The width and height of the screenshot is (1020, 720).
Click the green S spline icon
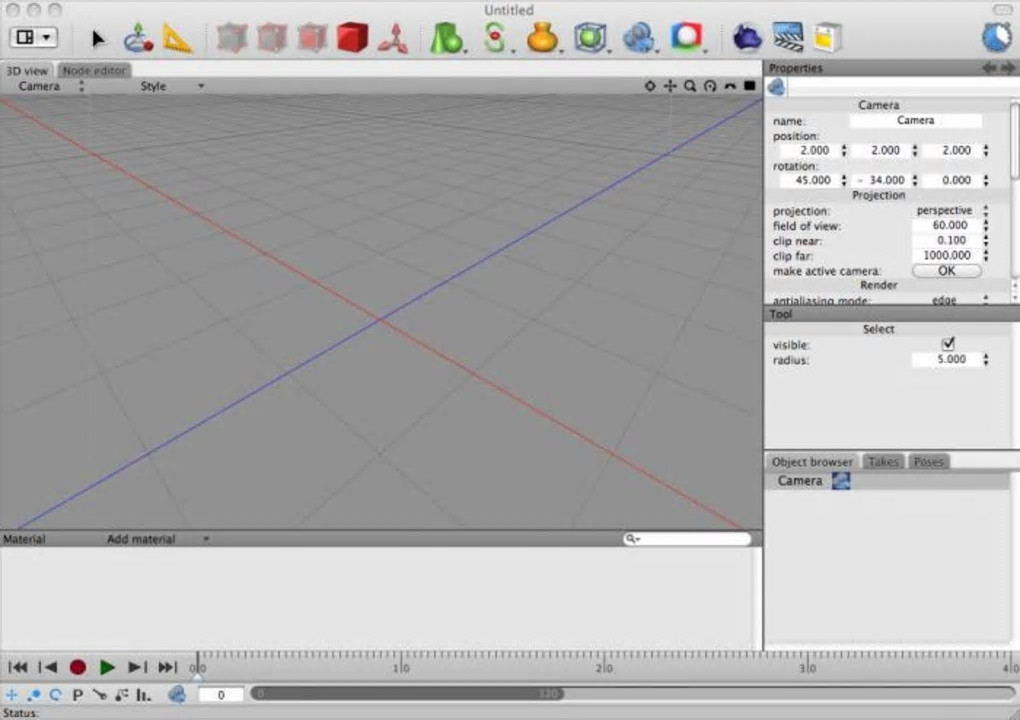click(494, 38)
